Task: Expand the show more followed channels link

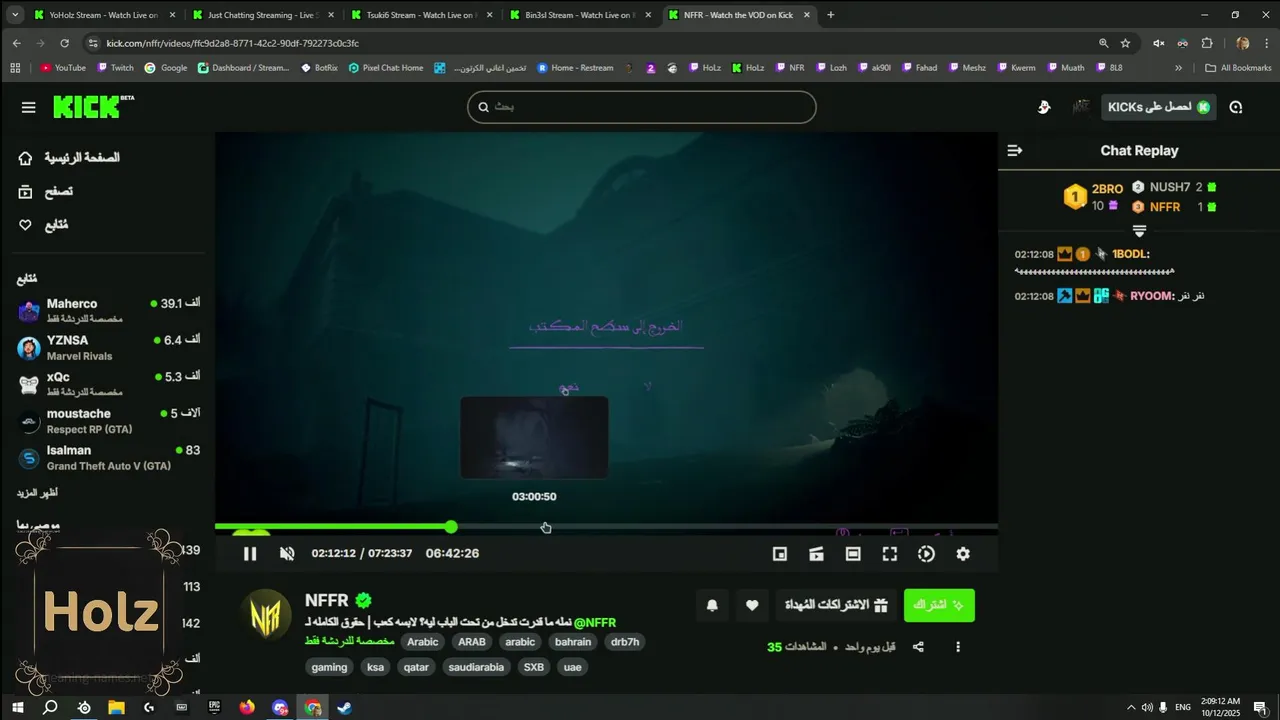Action: point(37,494)
